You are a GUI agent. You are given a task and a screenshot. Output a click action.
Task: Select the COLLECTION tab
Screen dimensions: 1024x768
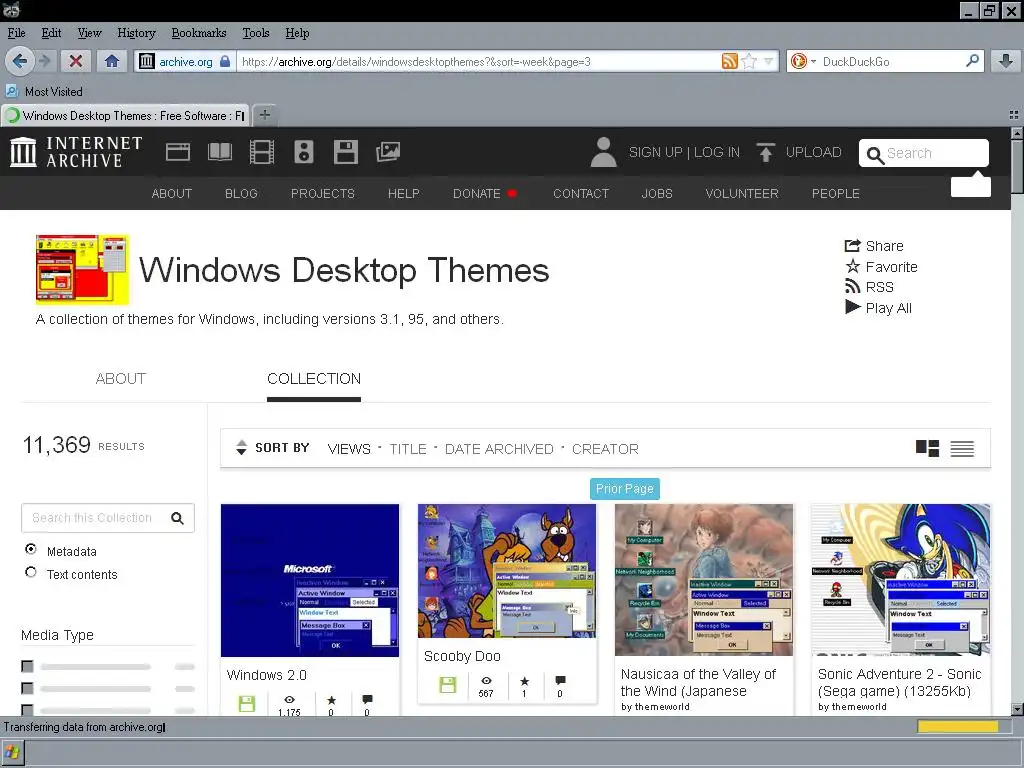coord(314,379)
